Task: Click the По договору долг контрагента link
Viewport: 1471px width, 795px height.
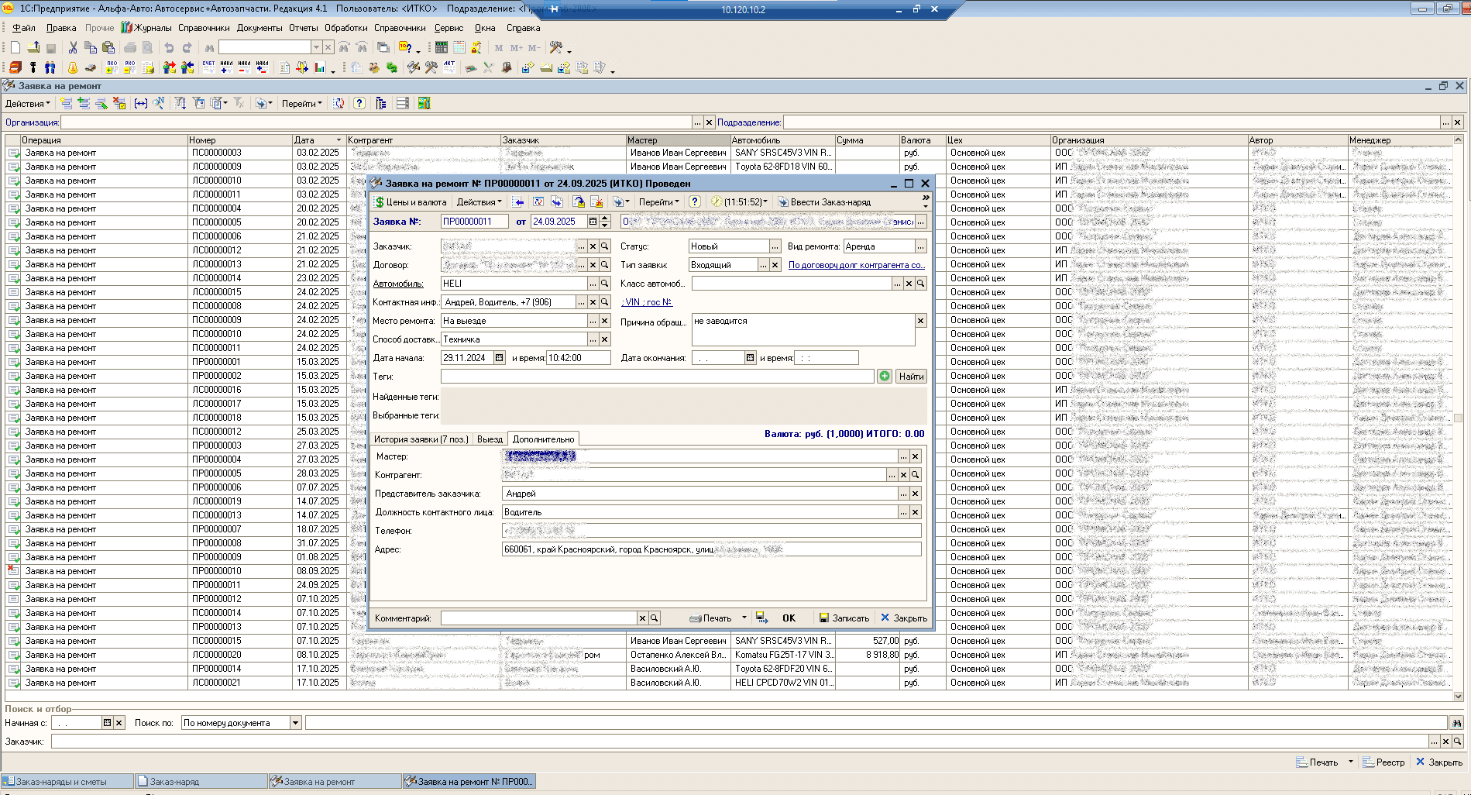Action: 855,265
